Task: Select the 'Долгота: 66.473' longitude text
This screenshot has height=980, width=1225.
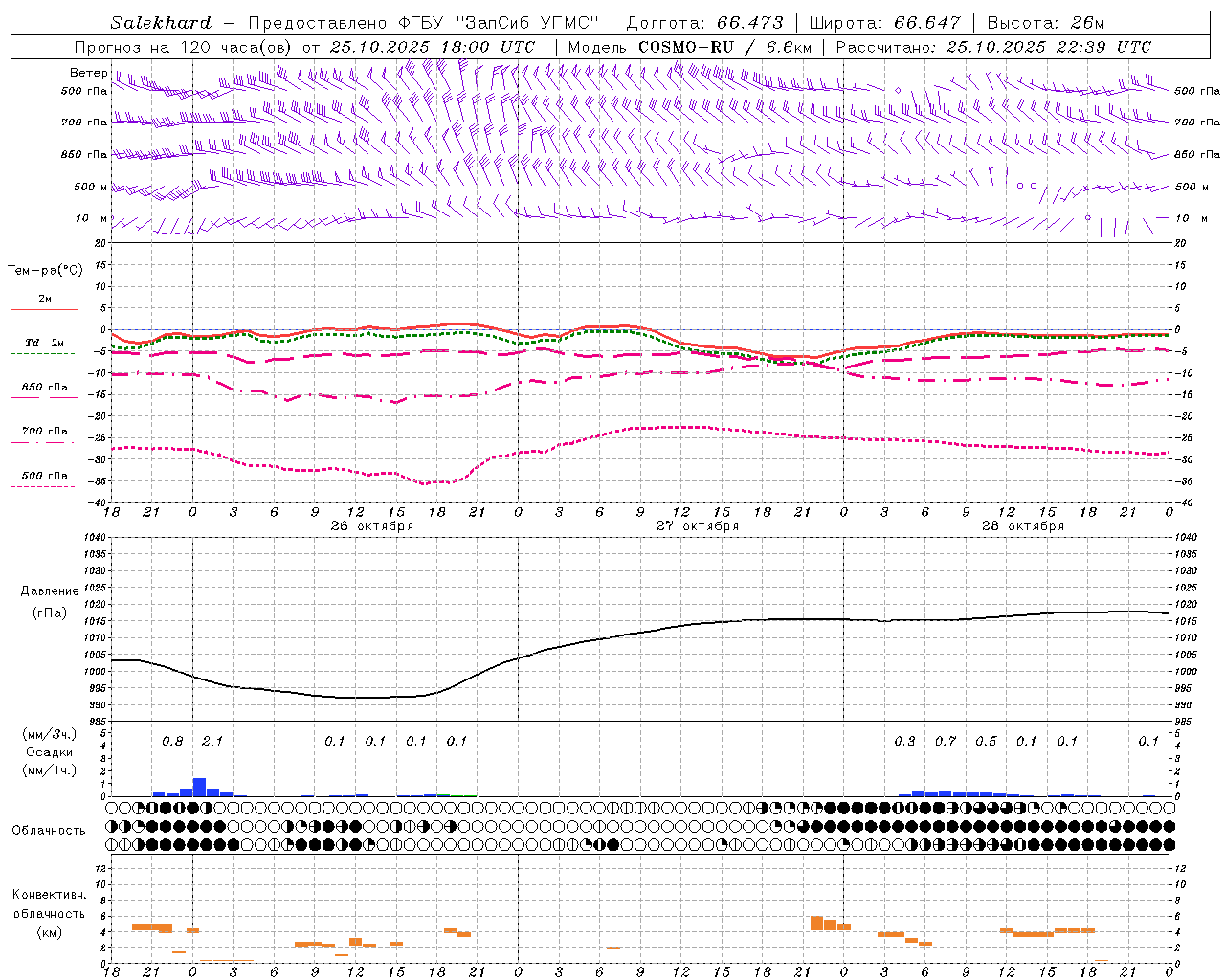Action: click(x=704, y=23)
